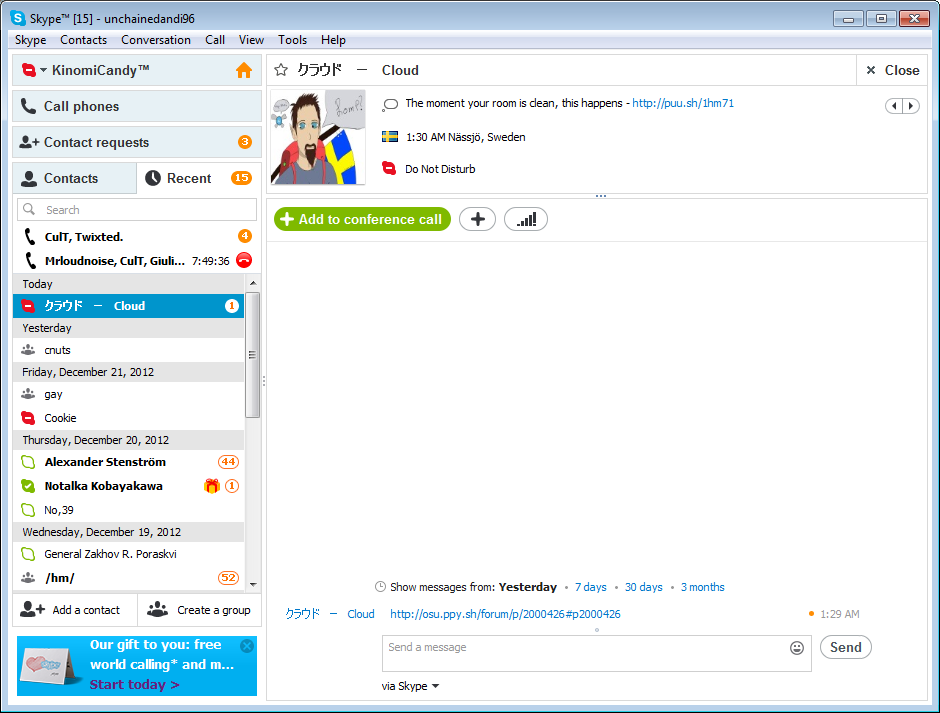Click Create a group
Image resolution: width=940 pixels, height=713 pixels.
[x=200, y=610]
